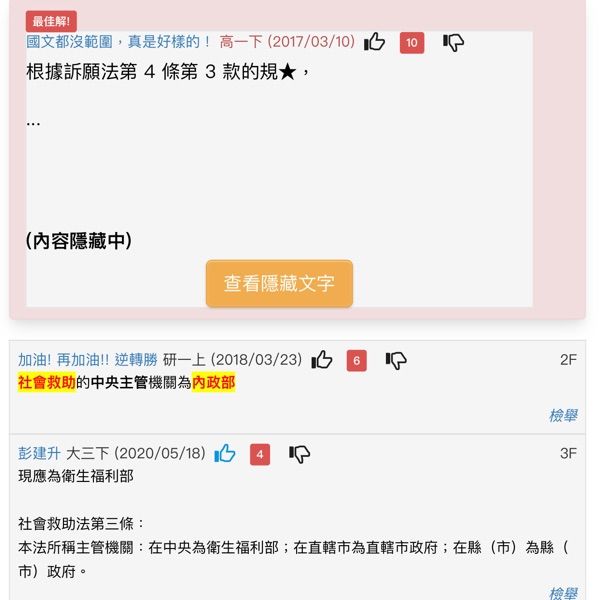The image size is (600, 600).
Task: Click the 2F floor label
Action: click(x=568, y=360)
